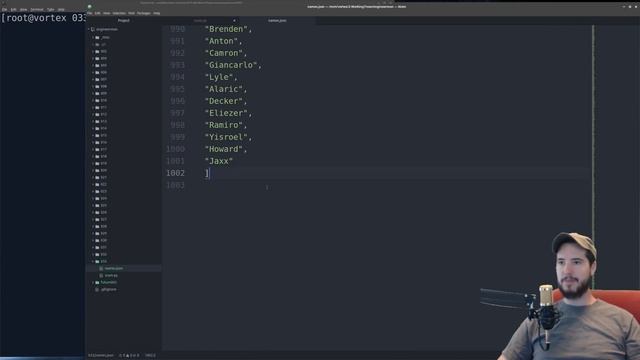Collapse the root project folder arrow

(x=89, y=29)
